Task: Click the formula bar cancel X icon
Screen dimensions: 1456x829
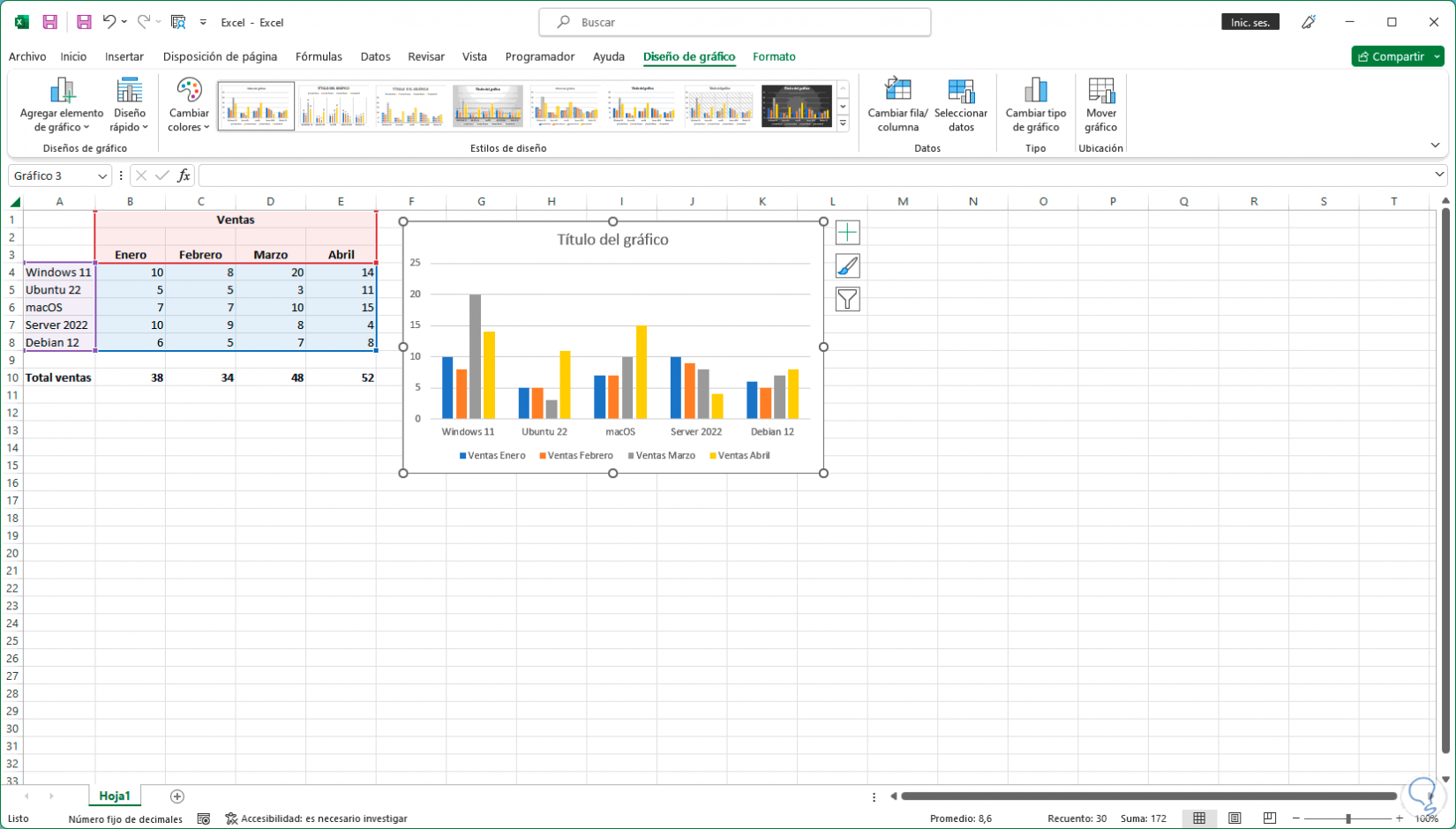Action: click(141, 176)
